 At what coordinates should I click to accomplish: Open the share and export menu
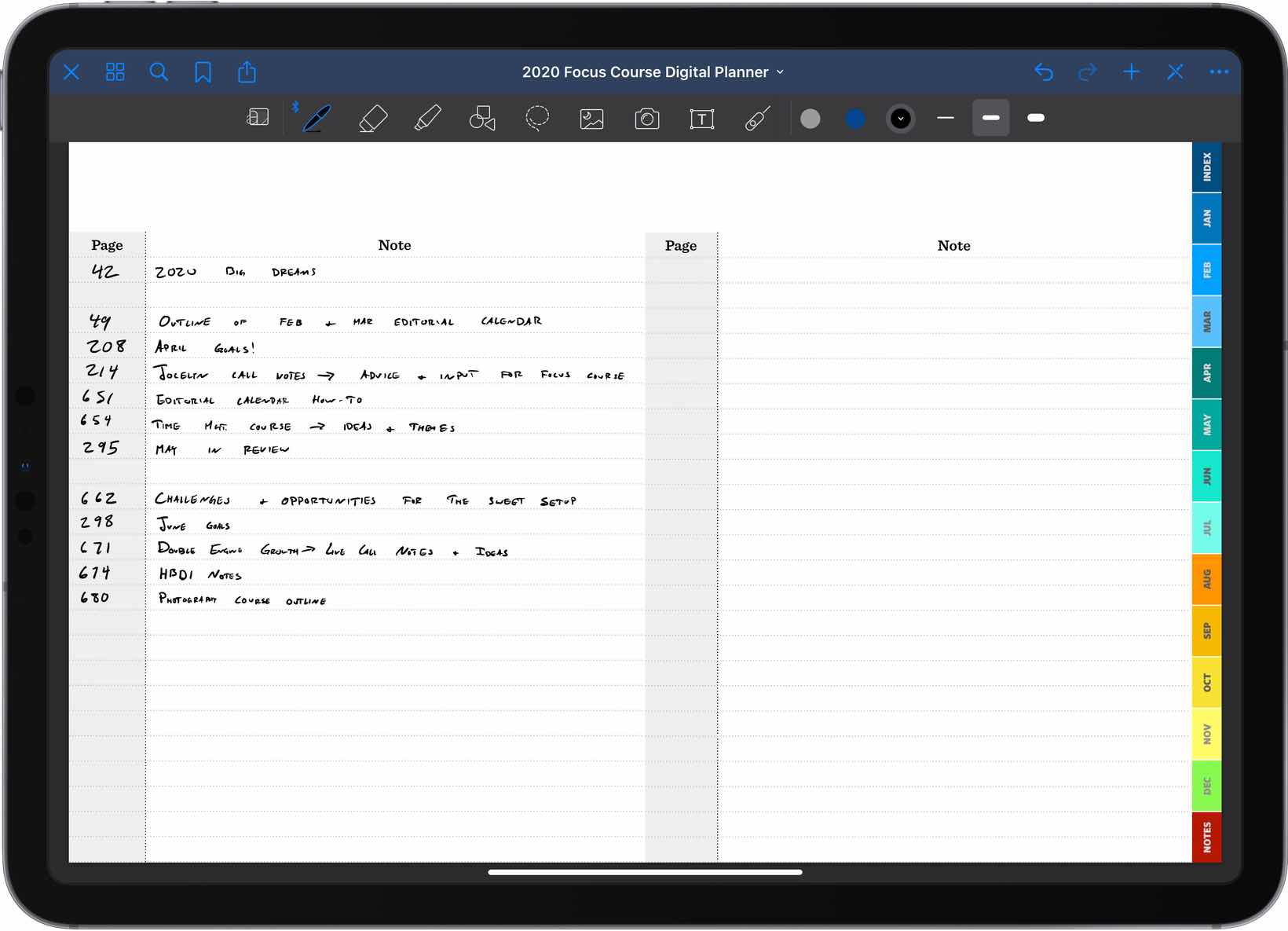(x=247, y=71)
